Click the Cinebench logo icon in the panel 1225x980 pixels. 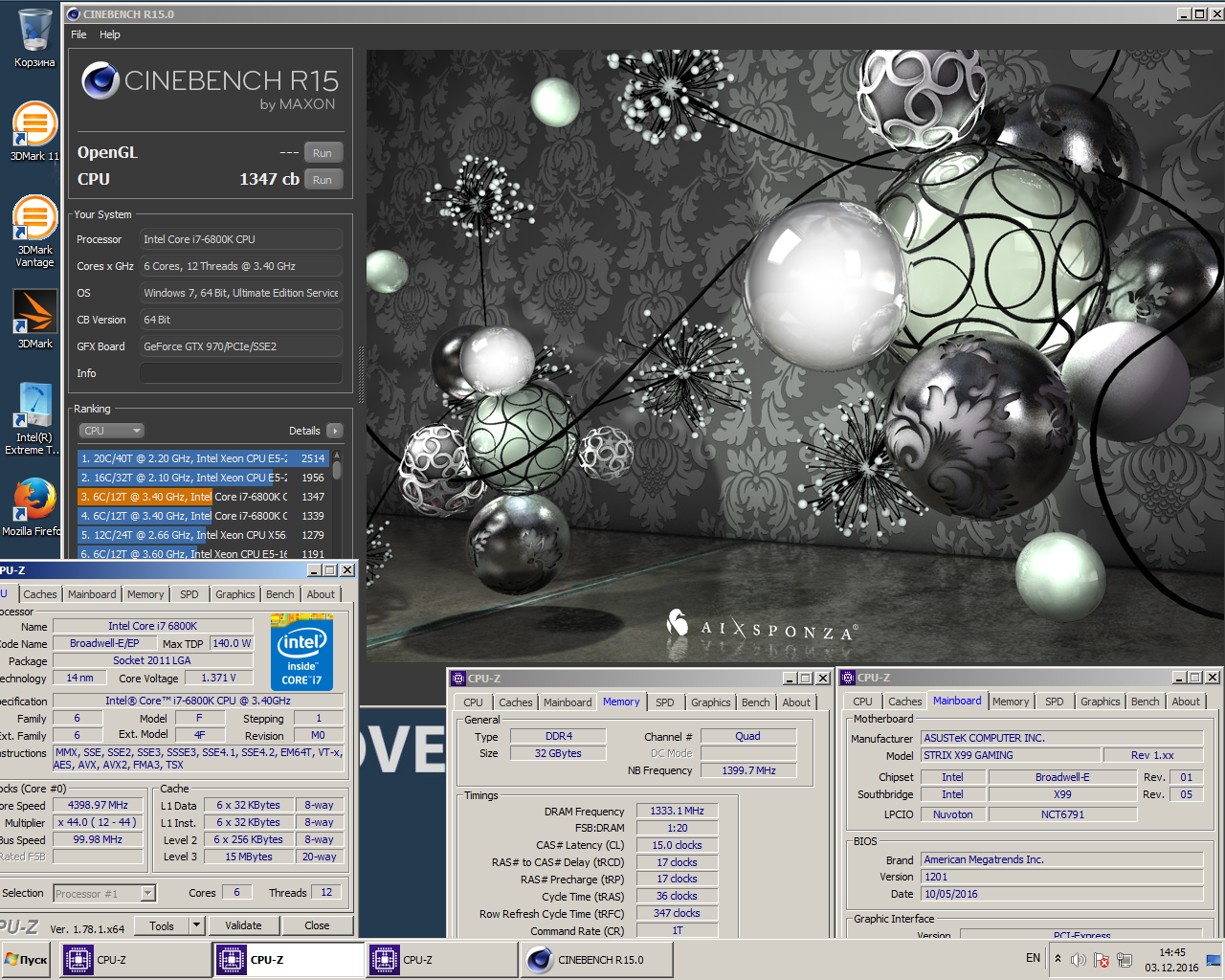100,81
